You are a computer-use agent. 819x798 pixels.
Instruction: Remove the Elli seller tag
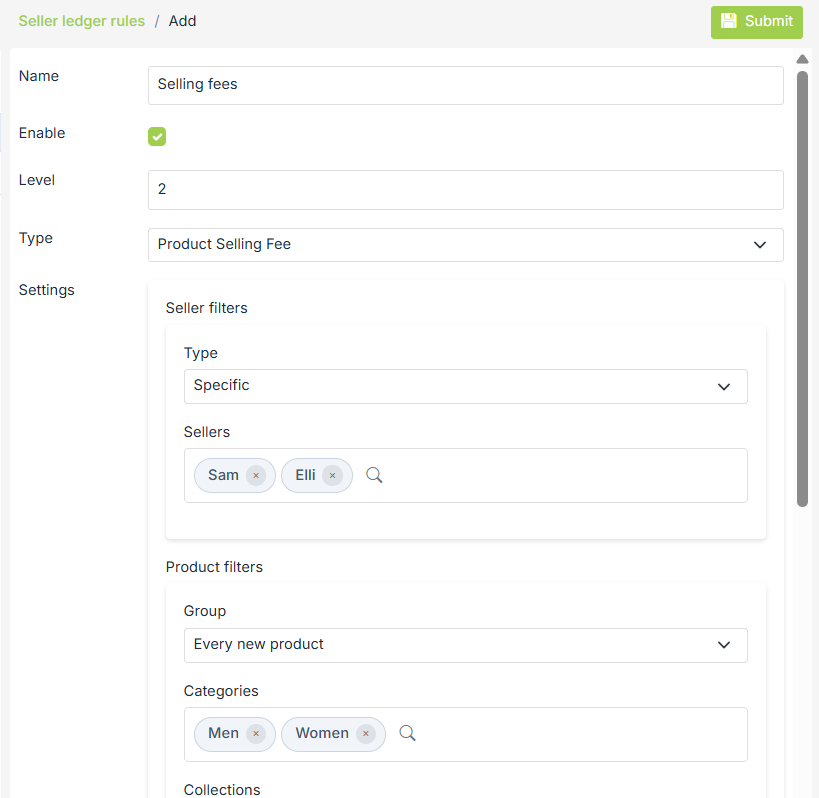pos(333,476)
